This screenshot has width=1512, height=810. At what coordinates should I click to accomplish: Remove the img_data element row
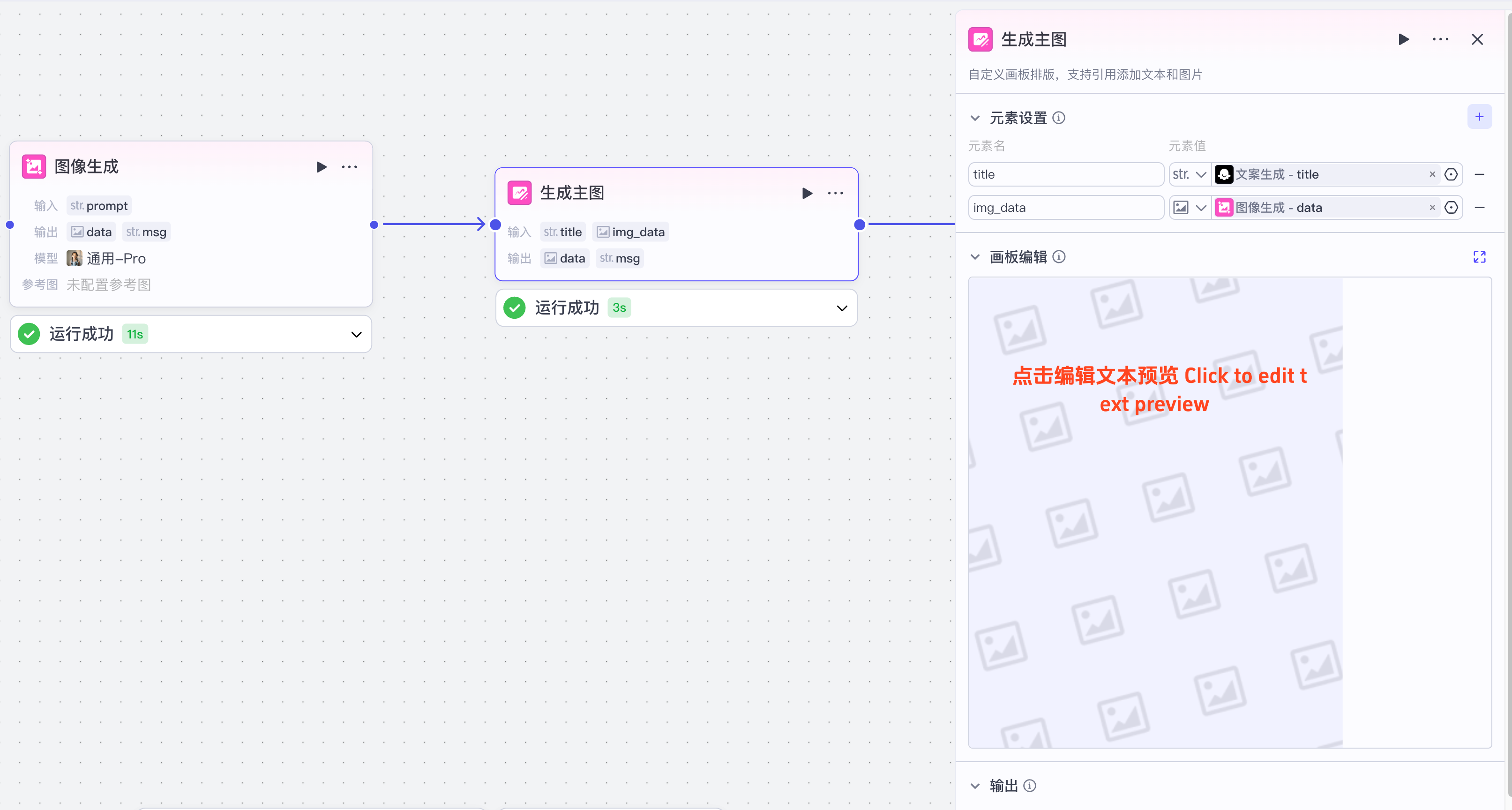1479,207
